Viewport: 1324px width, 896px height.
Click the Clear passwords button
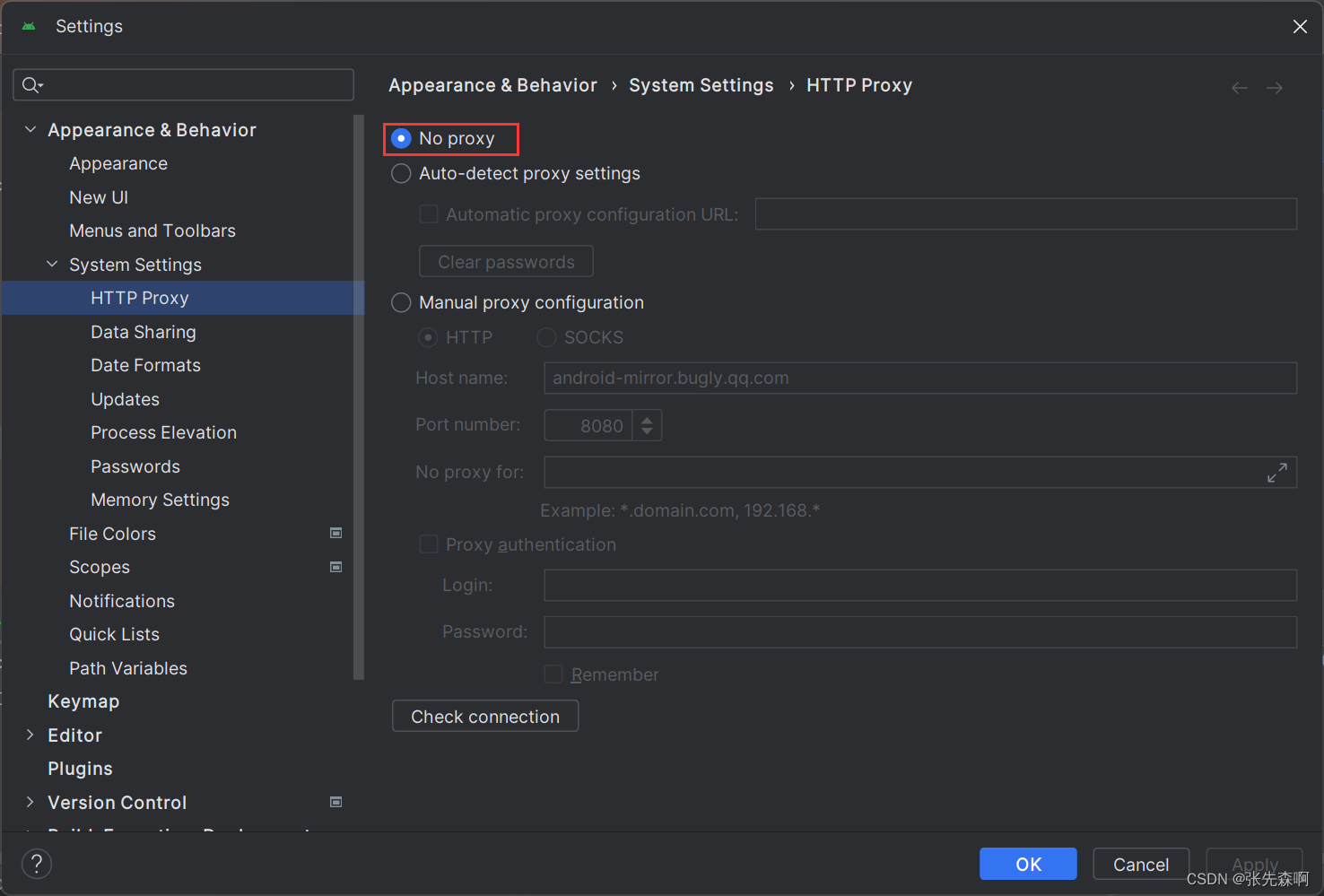click(506, 261)
